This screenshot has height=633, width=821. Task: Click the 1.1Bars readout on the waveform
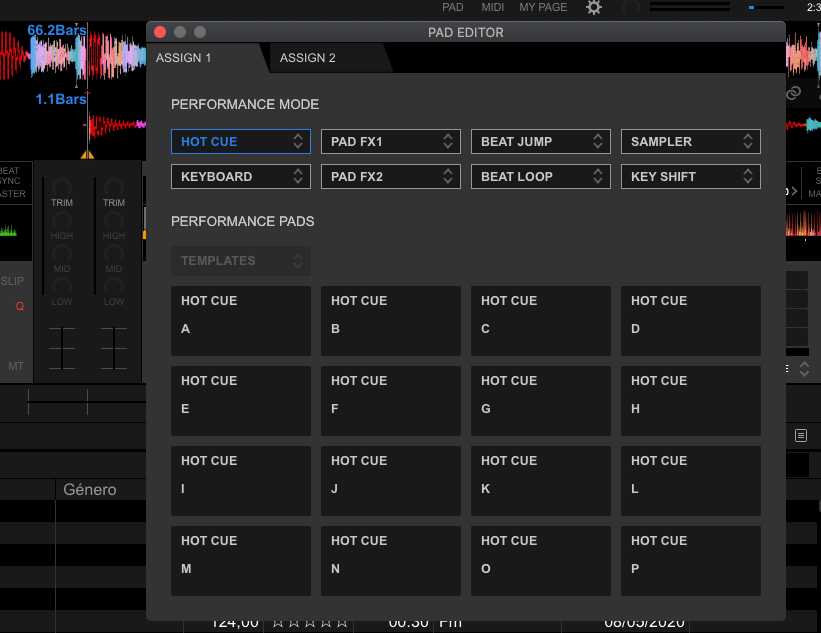coord(61,99)
